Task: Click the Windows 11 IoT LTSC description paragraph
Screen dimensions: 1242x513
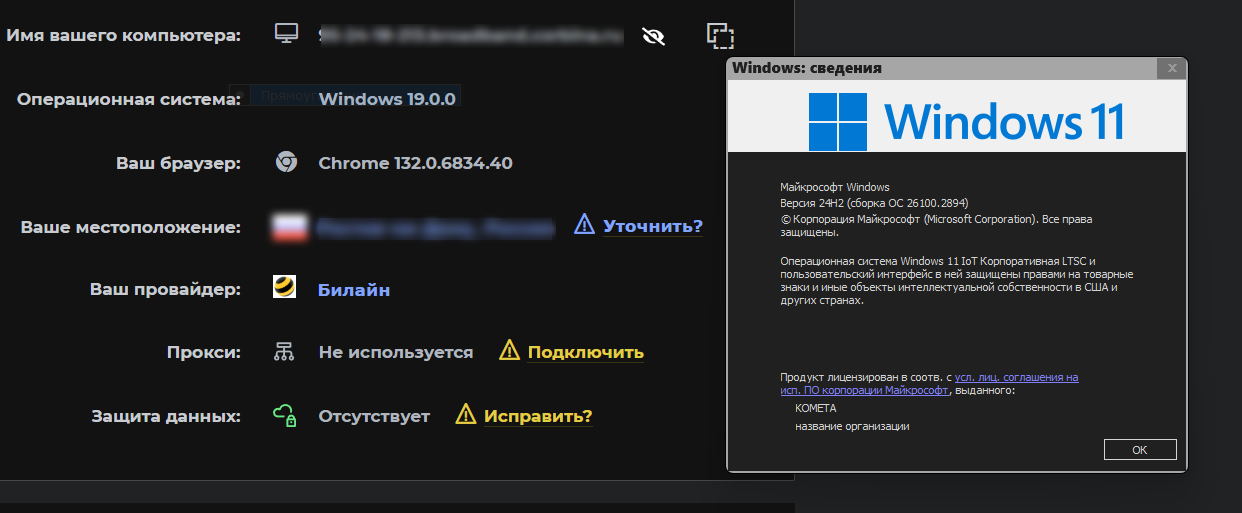Action: 956,280
